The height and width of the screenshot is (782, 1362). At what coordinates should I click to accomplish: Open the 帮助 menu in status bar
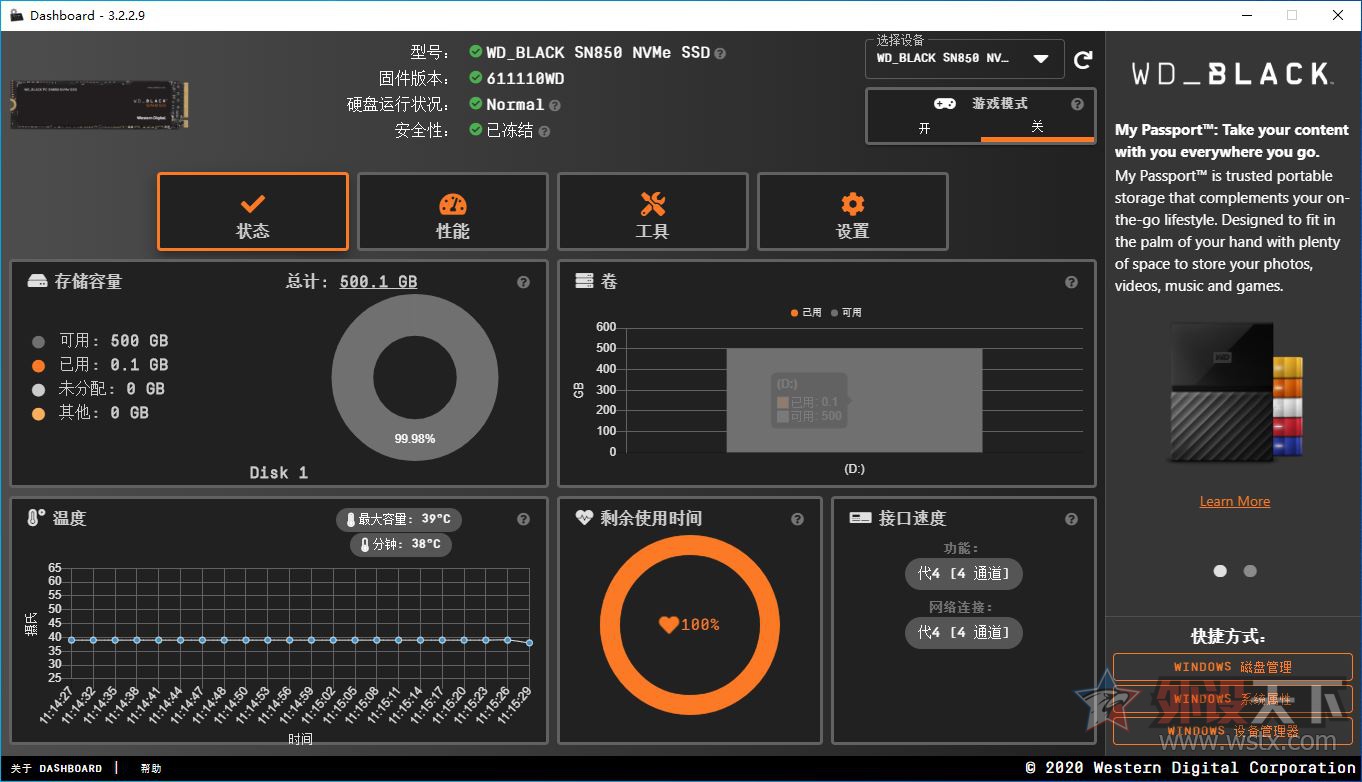150,768
